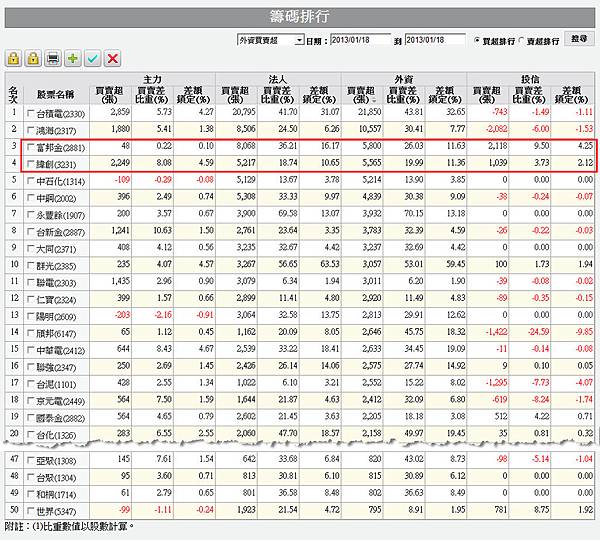Tick the checkbox for 亞聚(1308)
Screen dimensions: 600x540
tap(31, 460)
